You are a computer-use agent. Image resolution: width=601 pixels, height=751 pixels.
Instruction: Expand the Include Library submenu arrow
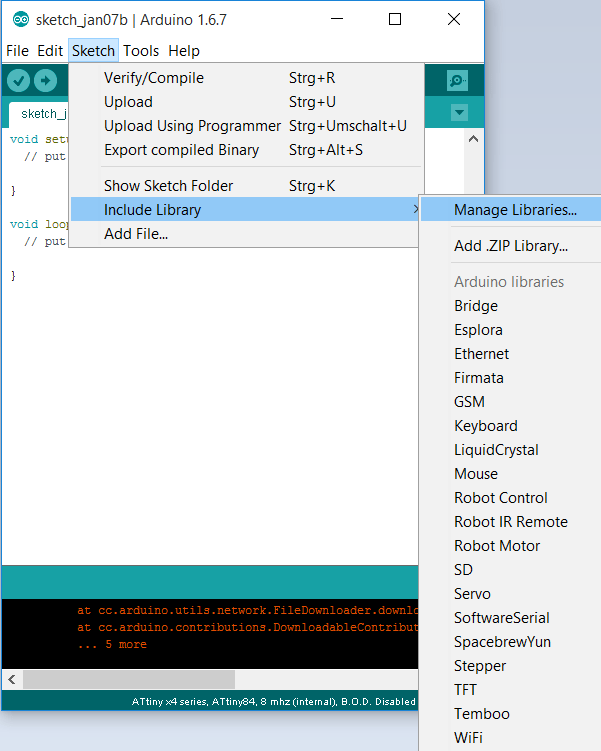[x=415, y=210]
